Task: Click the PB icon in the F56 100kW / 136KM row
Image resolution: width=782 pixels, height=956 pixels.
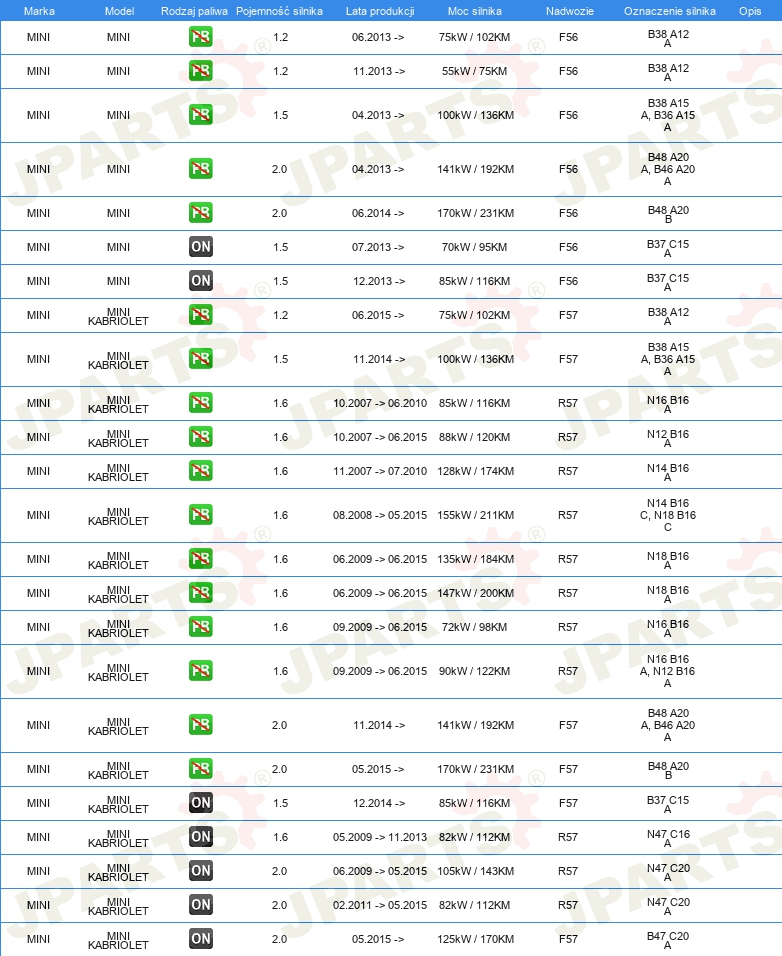Action: 201,115
